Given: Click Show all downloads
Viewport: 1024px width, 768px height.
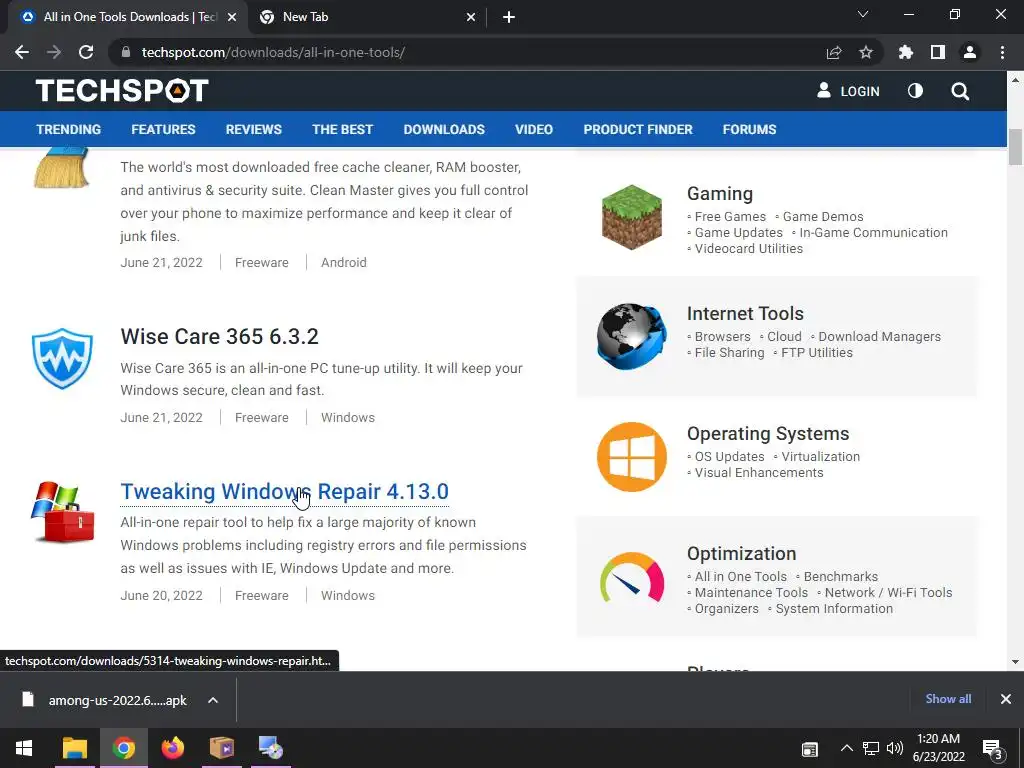Looking at the screenshot, I should (x=948, y=699).
